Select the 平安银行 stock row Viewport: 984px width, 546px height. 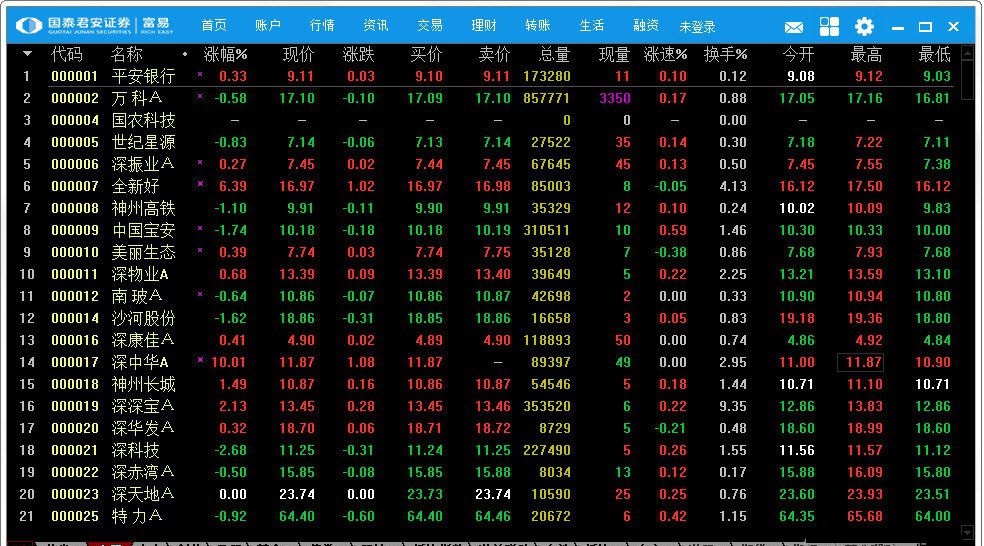pyautogui.click(x=483, y=77)
